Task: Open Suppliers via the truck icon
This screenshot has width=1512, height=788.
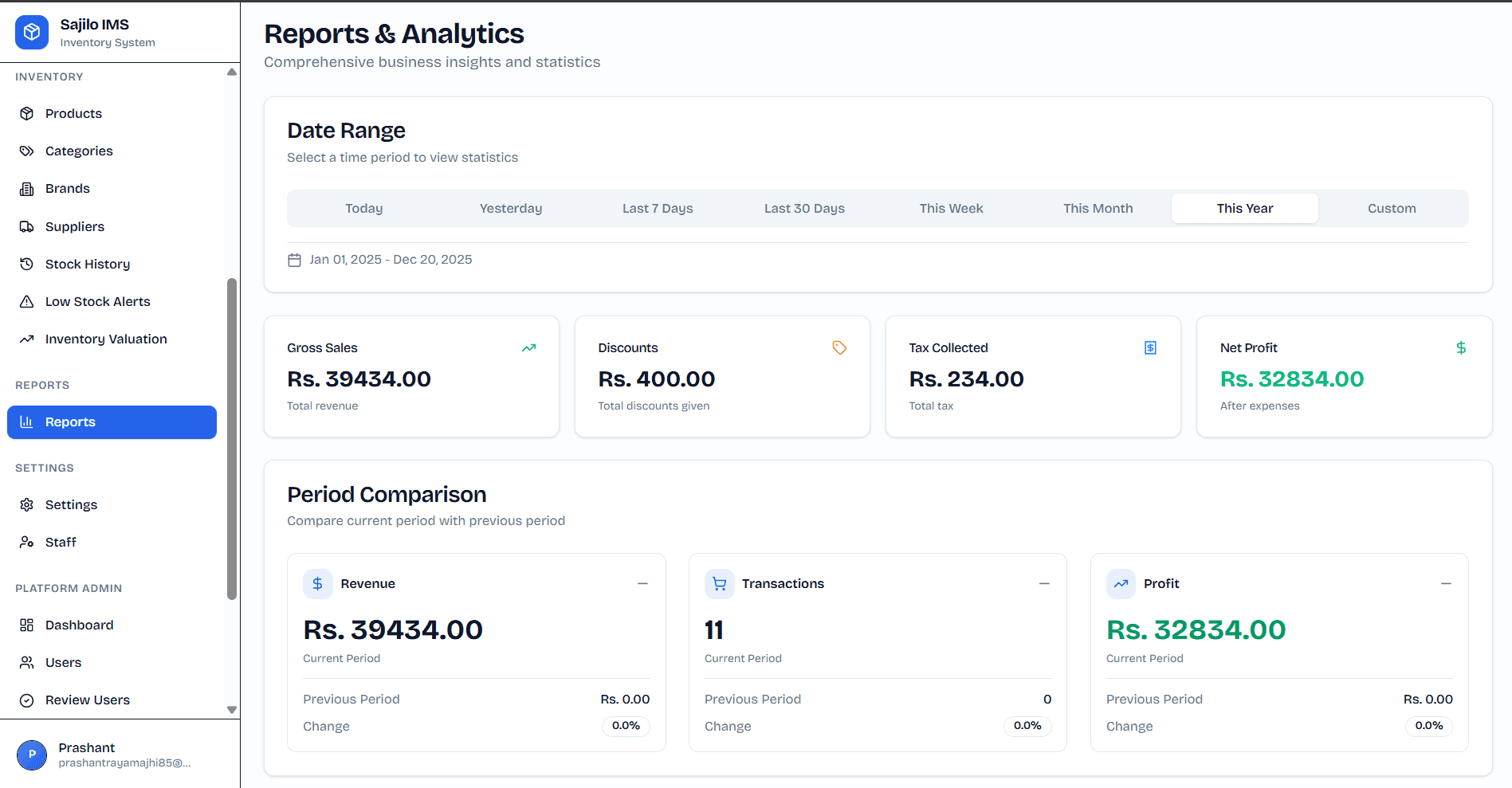Action: pos(27,226)
